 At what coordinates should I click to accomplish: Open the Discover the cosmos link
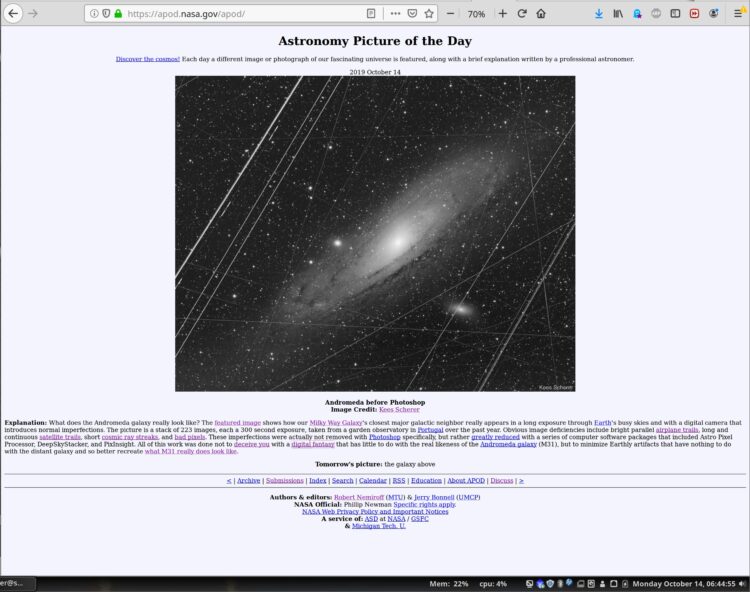pyautogui.click(x=148, y=59)
